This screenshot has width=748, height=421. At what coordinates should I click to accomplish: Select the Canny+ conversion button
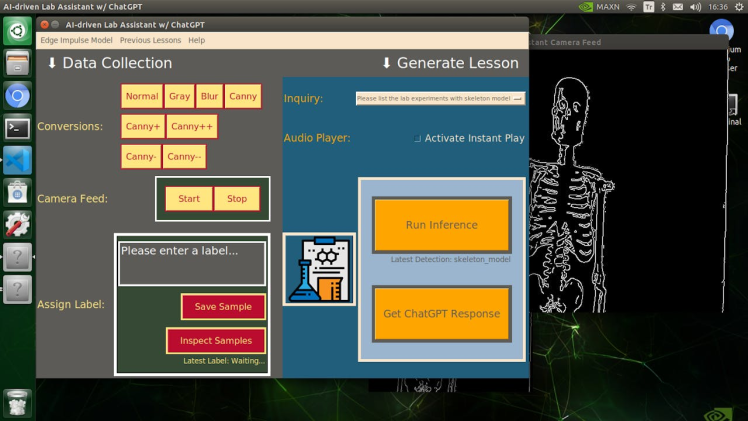click(143, 126)
